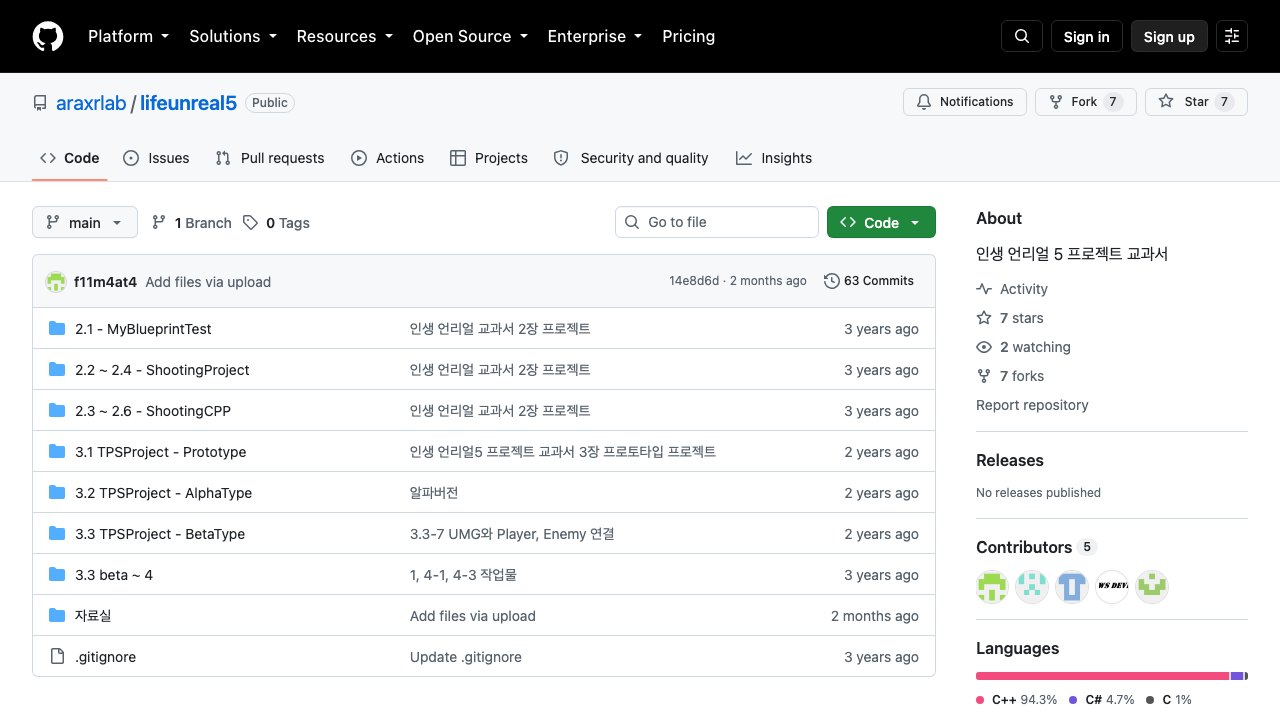Open the araxrlab owner link
The image size is (1280, 720).
[x=91, y=103]
